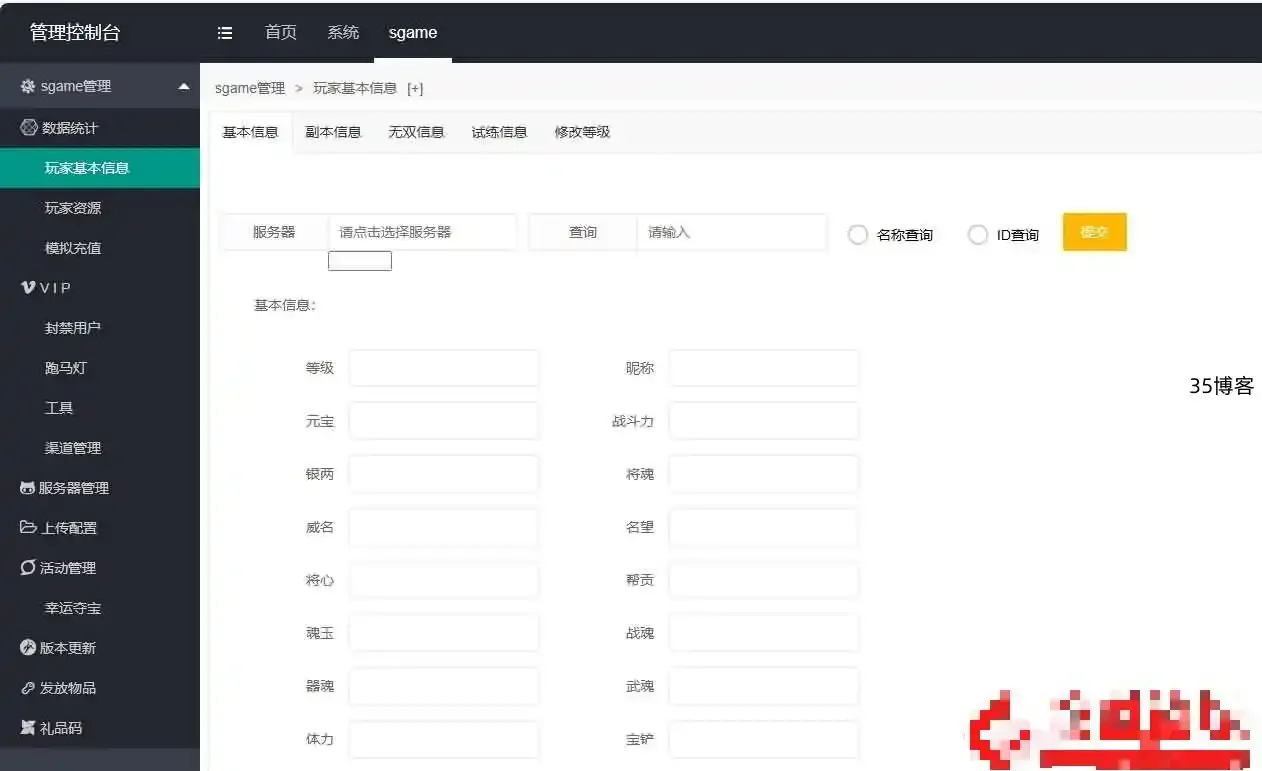This screenshot has width=1262, height=771.
Task: Switch to the 试练信息 tab
Action: point(499,132)
